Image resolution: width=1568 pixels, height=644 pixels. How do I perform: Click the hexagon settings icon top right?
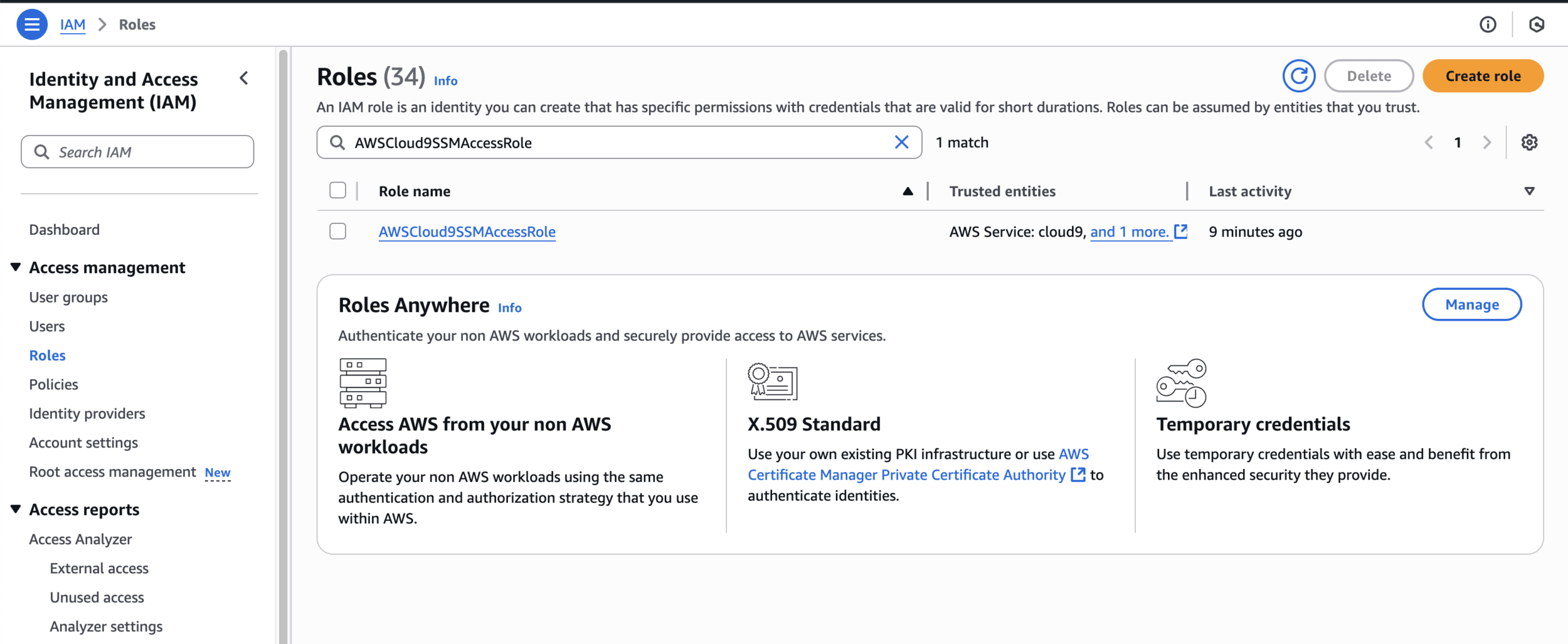pos(1537,24)
